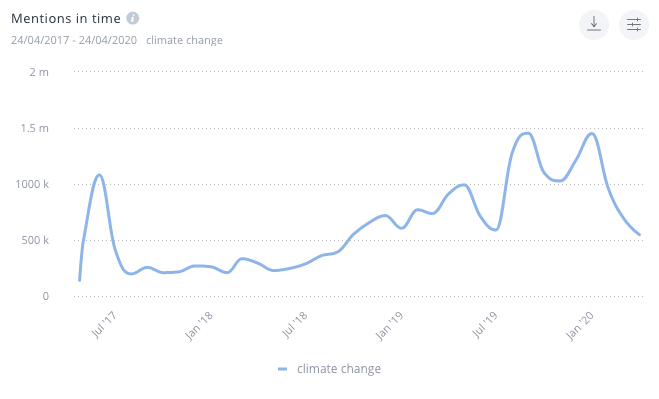Select the Jul '17 axis label
The width and height of the screenshot is (659, 399).
point(104,325)
